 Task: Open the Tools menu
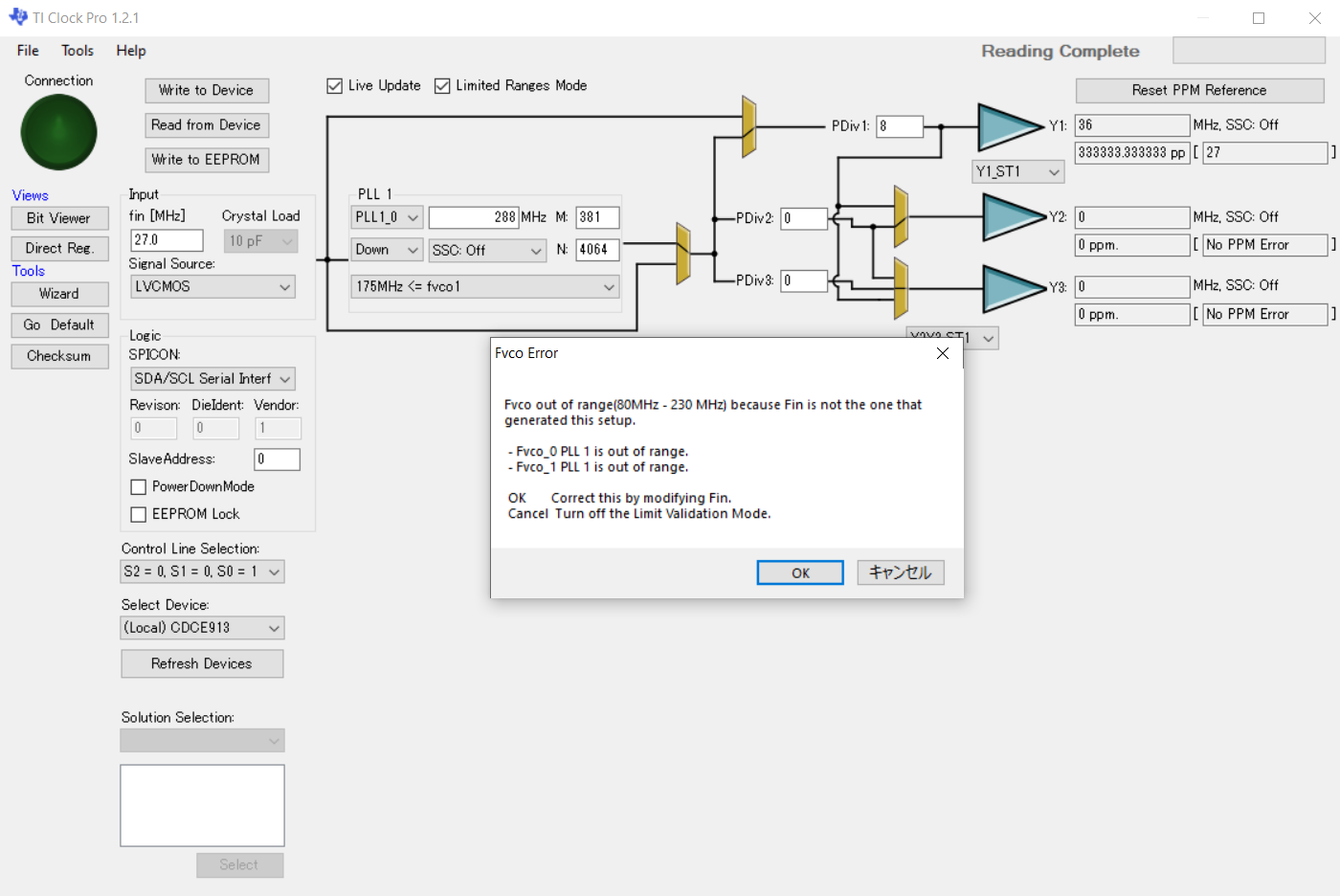[78, 51]
